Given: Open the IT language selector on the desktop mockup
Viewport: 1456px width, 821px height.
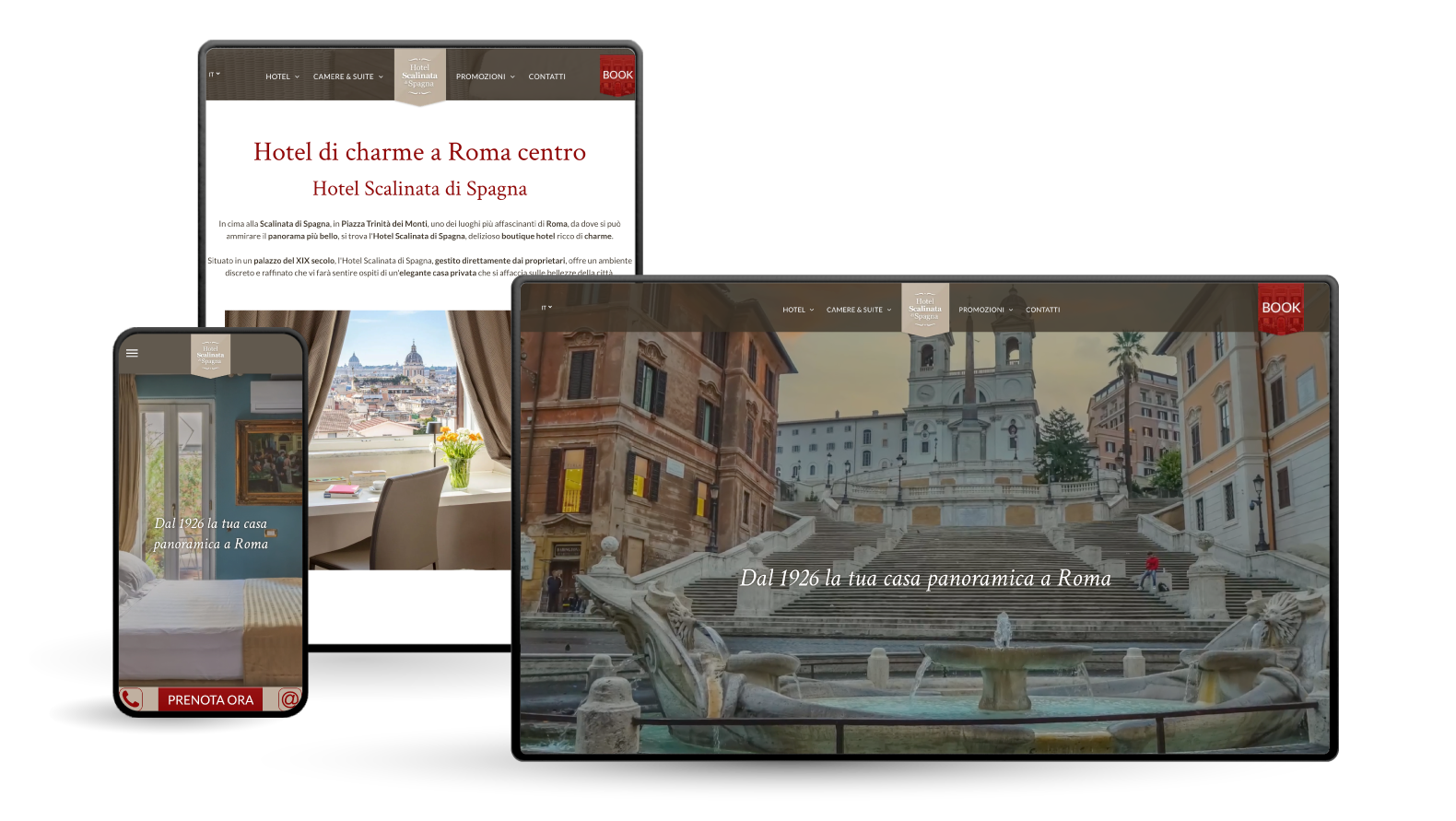Looking at the screenshot, I should [x=546, y=308].
